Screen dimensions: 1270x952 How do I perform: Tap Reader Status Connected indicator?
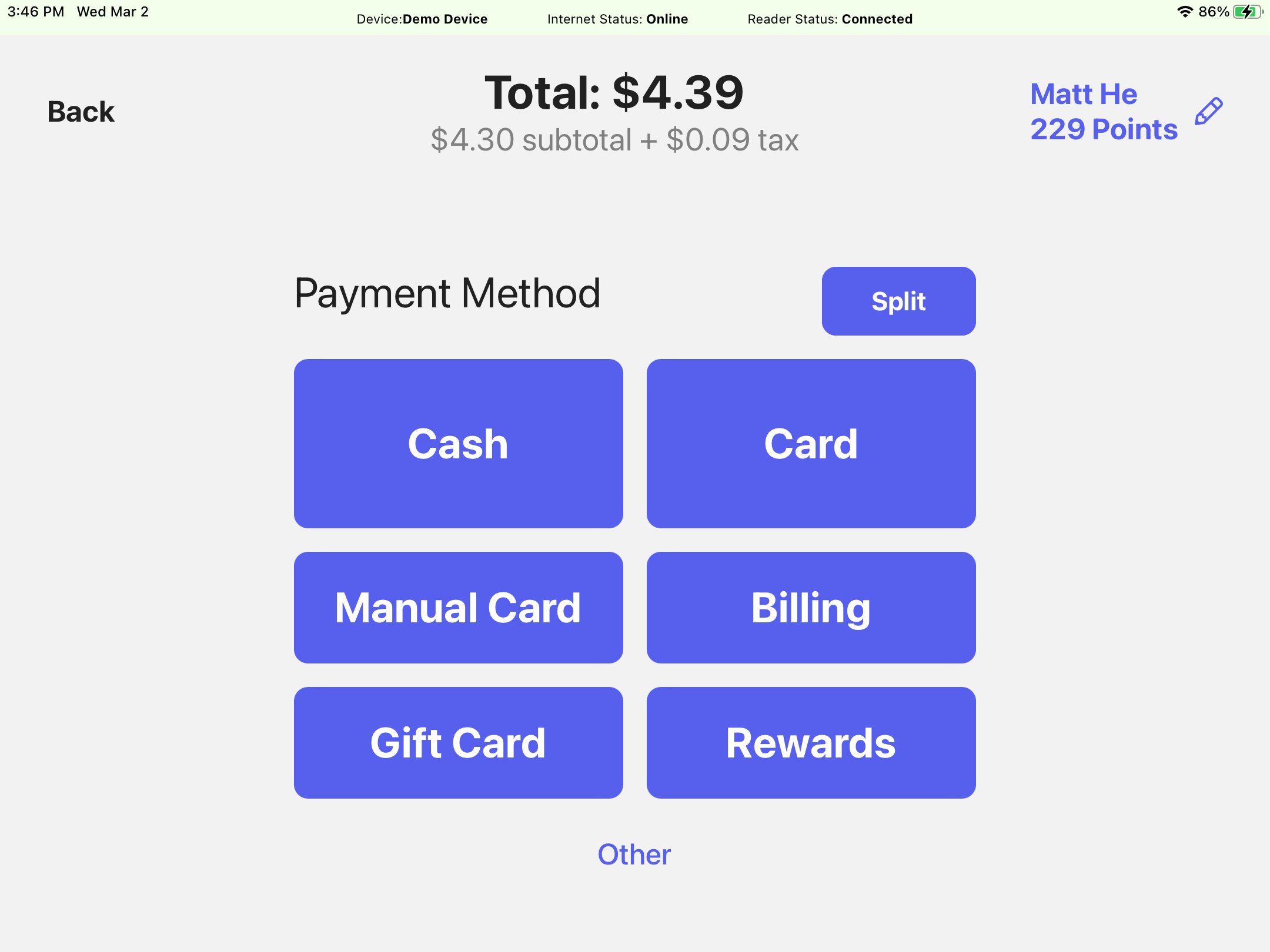click(x=830, y=19)
